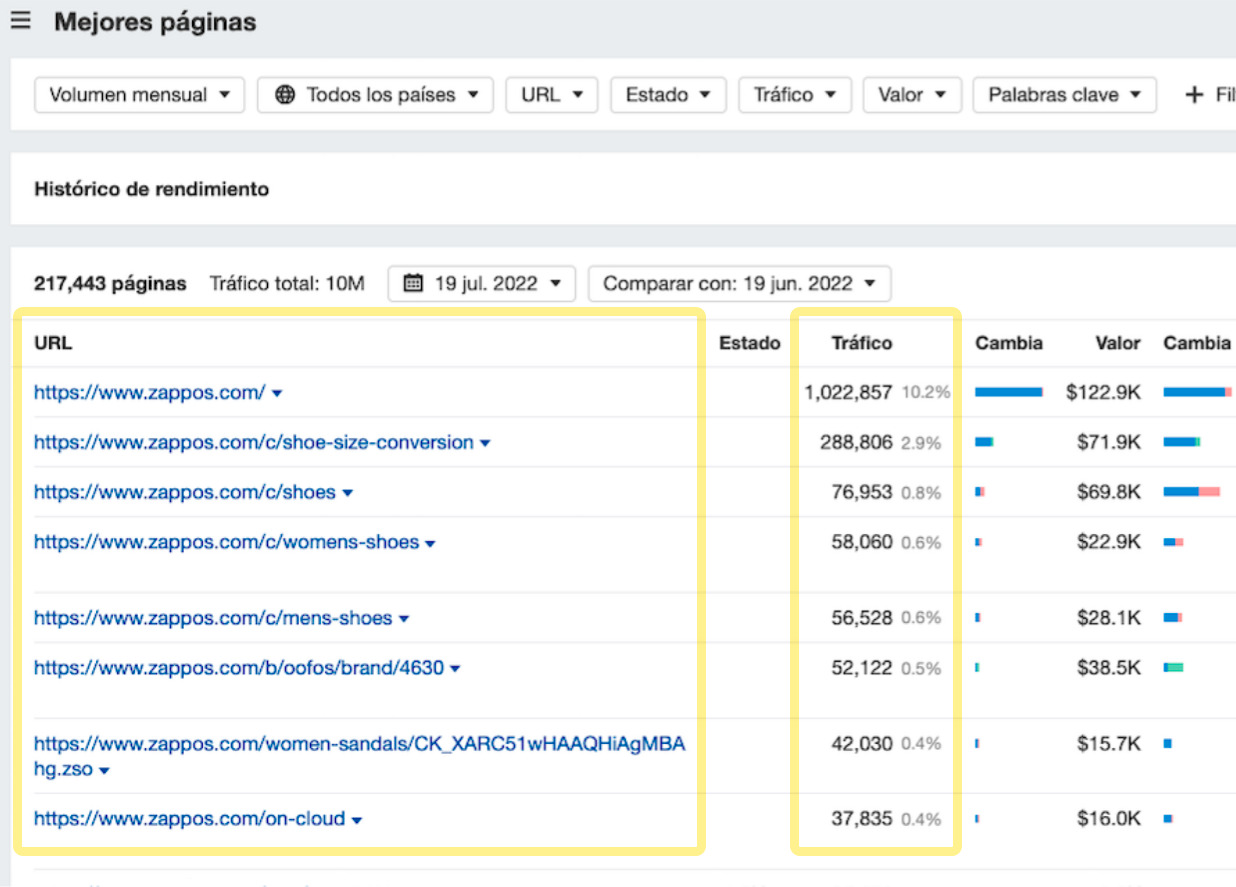The width and height of the screenshot is (1236, 887).
Task: Click the calendar icon beside 19 jul. 2022
Action: click(413, 283)
